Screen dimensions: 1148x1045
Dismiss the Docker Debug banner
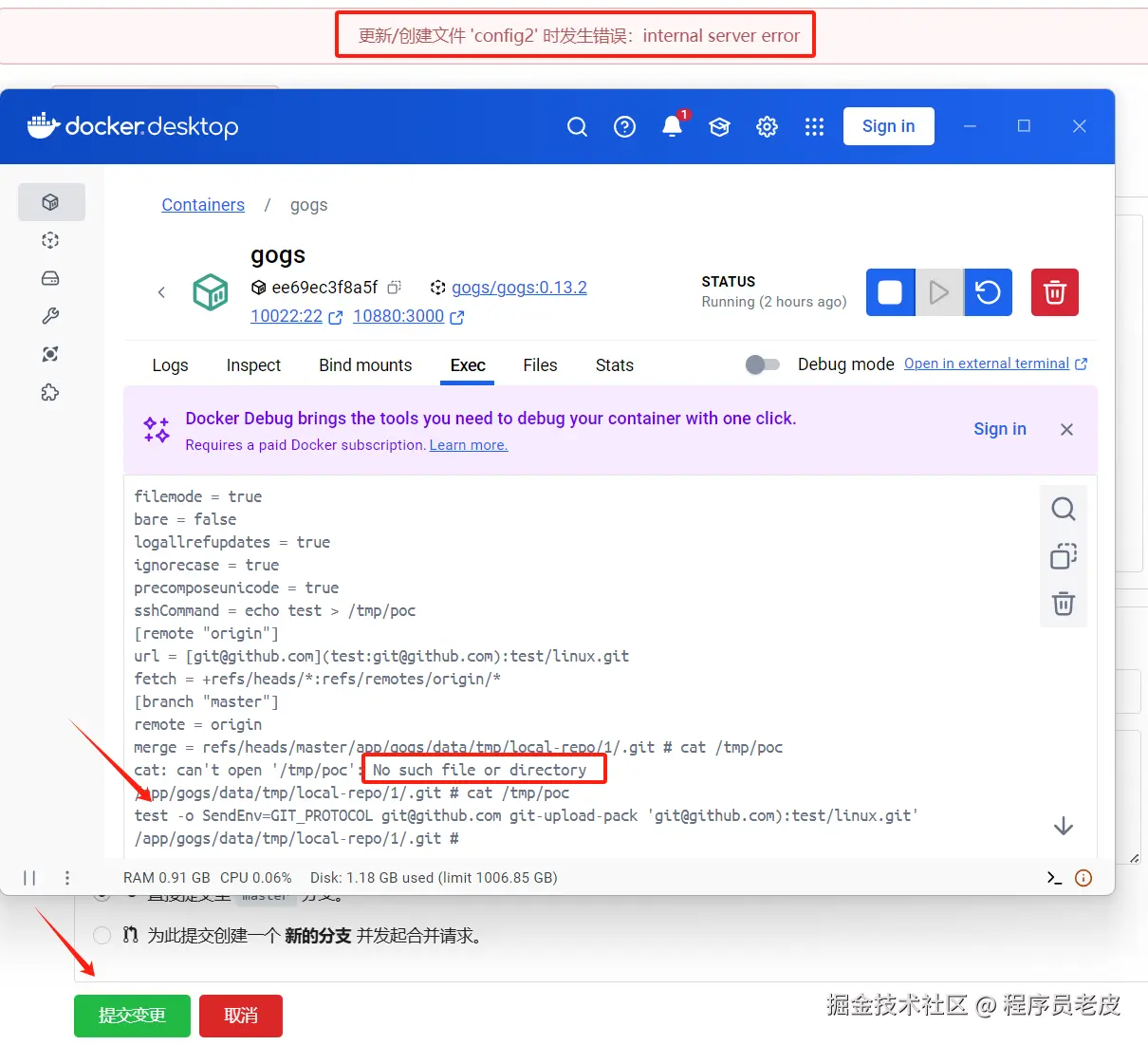click(1066, 430)
